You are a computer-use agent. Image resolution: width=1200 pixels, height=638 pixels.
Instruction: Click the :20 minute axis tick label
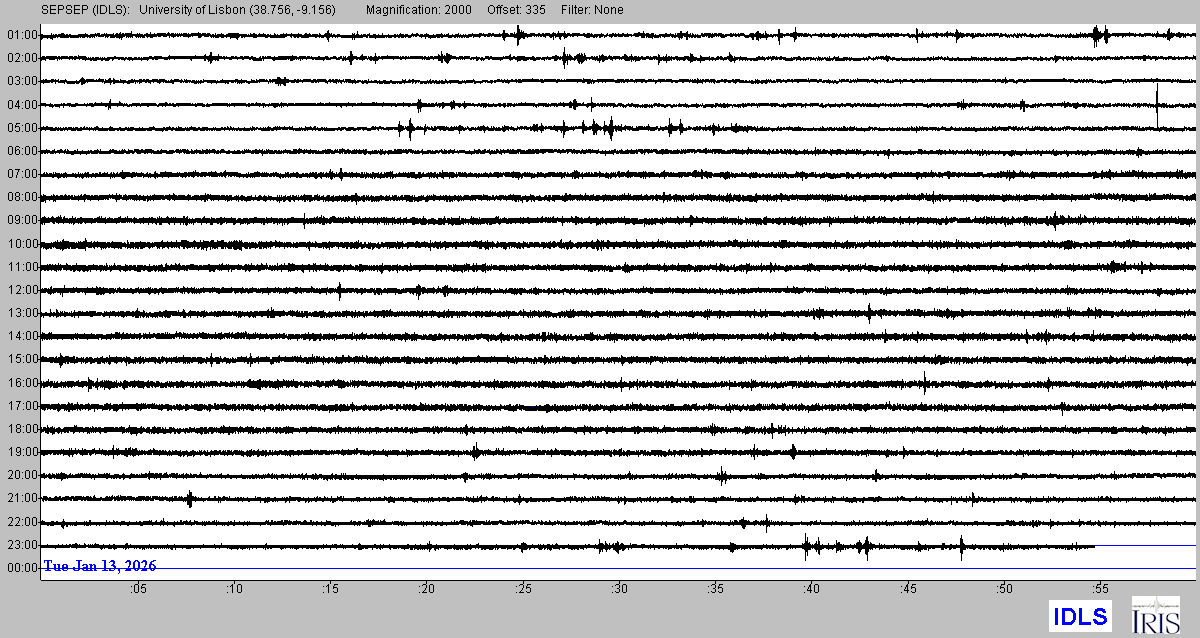click(426, 590)
